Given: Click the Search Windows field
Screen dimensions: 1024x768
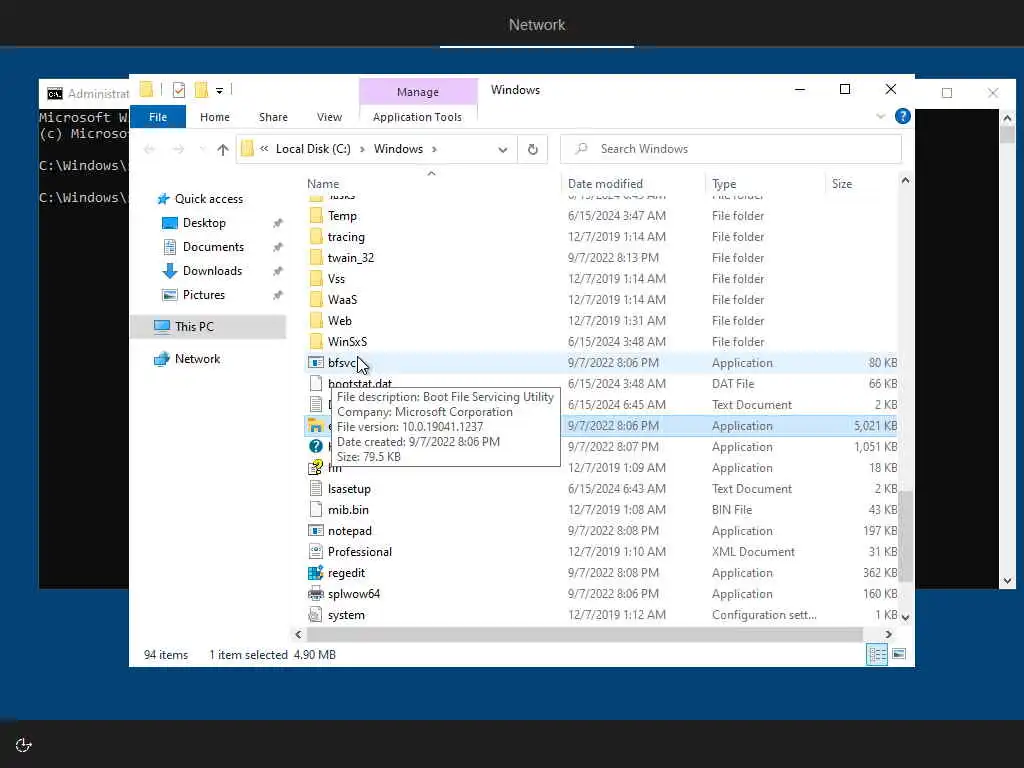Looking at the screenshot, I should 731,149.
